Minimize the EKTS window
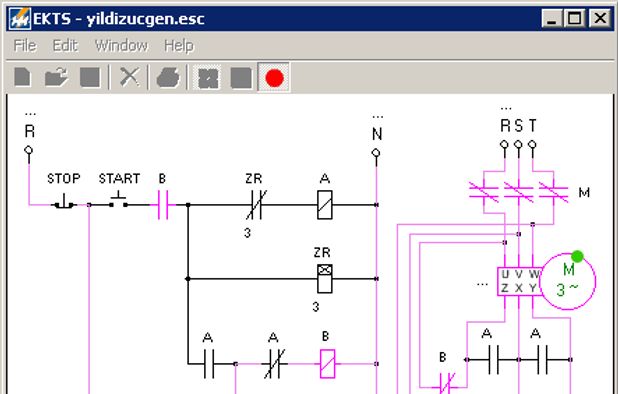Image resolution: width=618 pixels, height=394 pixels. [552, 18]
